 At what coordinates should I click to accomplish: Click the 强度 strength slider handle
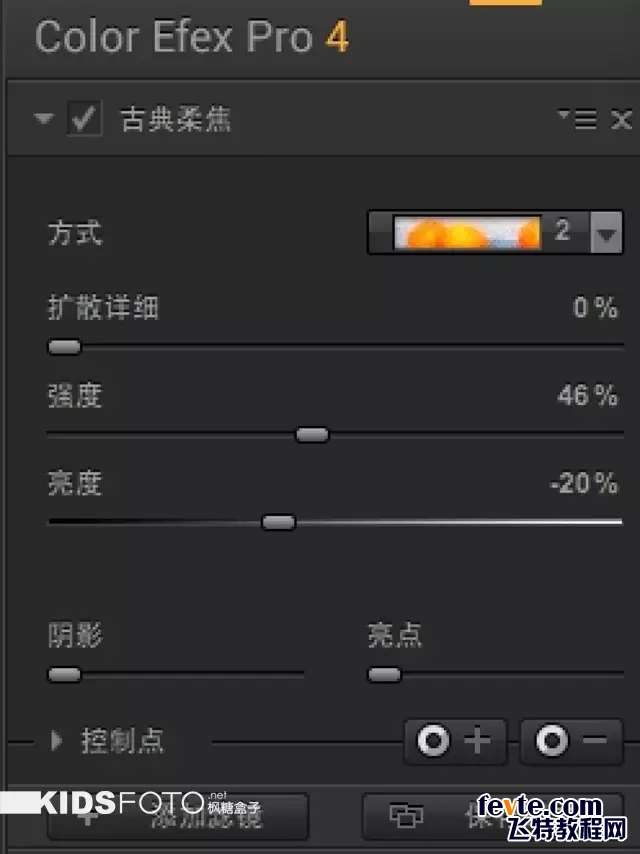click(x=312, y=435)
